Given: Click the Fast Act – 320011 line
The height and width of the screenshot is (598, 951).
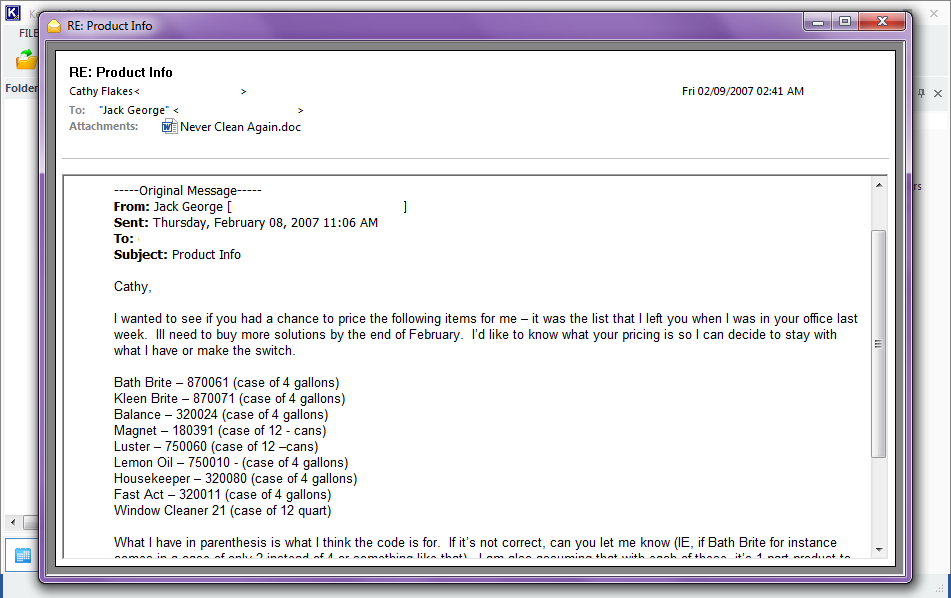Looking at the screenshot, I should click(x=223, y=495).
